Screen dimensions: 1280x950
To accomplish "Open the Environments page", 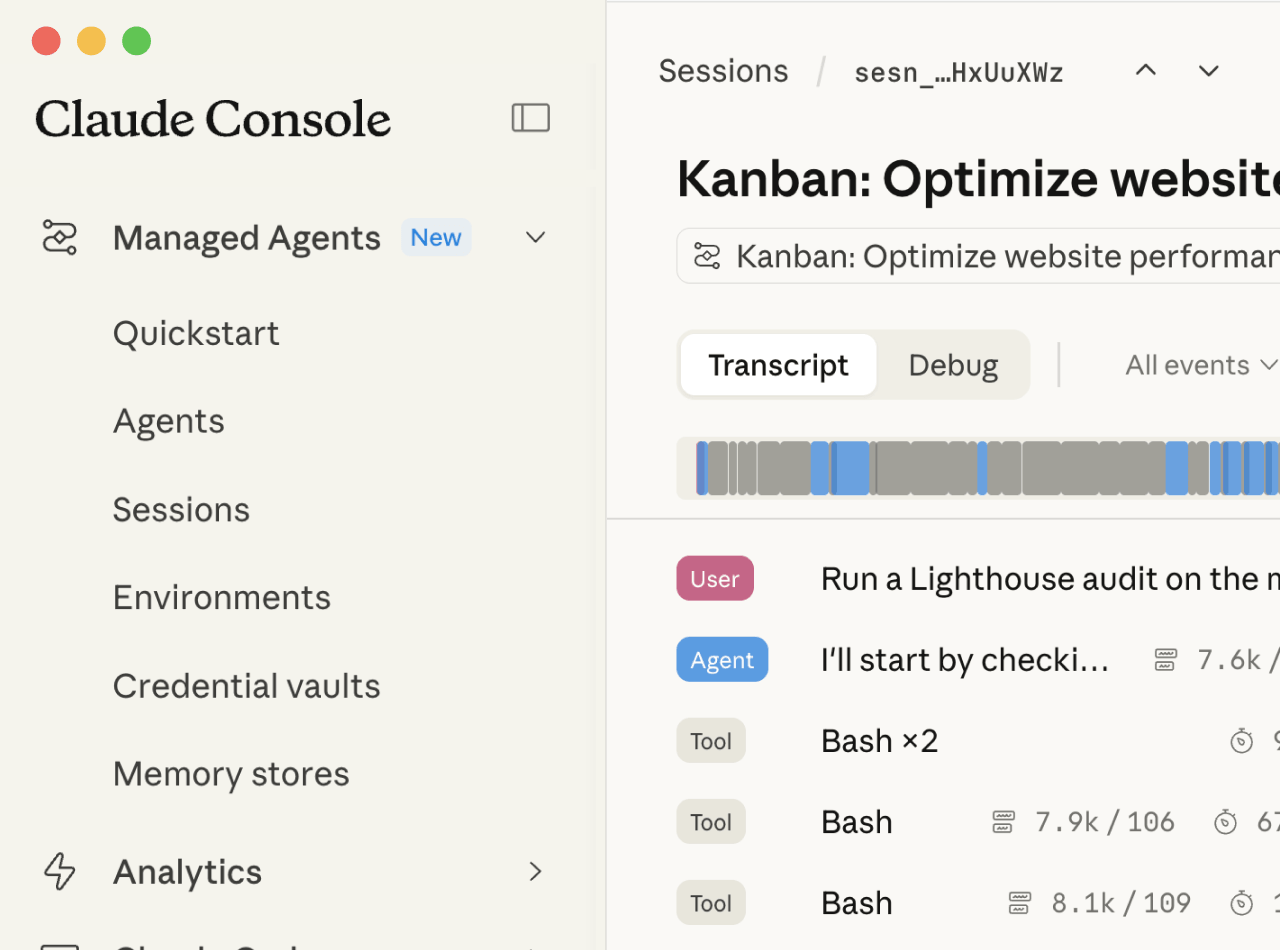I will pyautogui.click(x=221, y=597).
